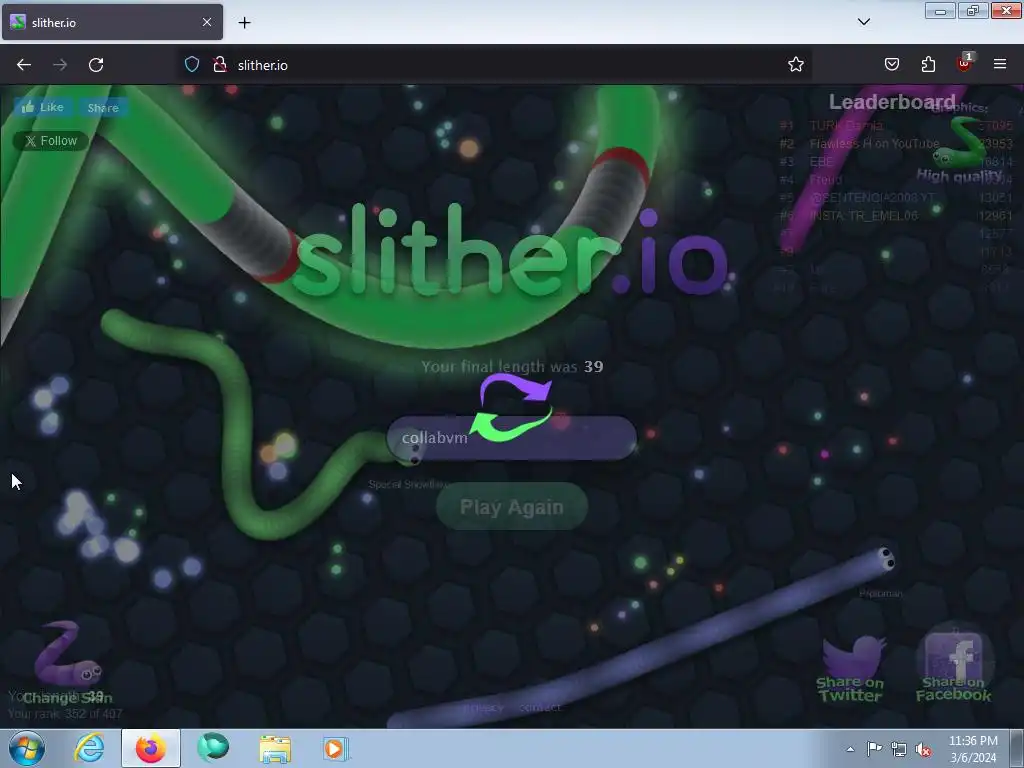Click the Leaderboard heading
The height and width of the screenshot is (768, 1024).
click(x=892, y=102)
